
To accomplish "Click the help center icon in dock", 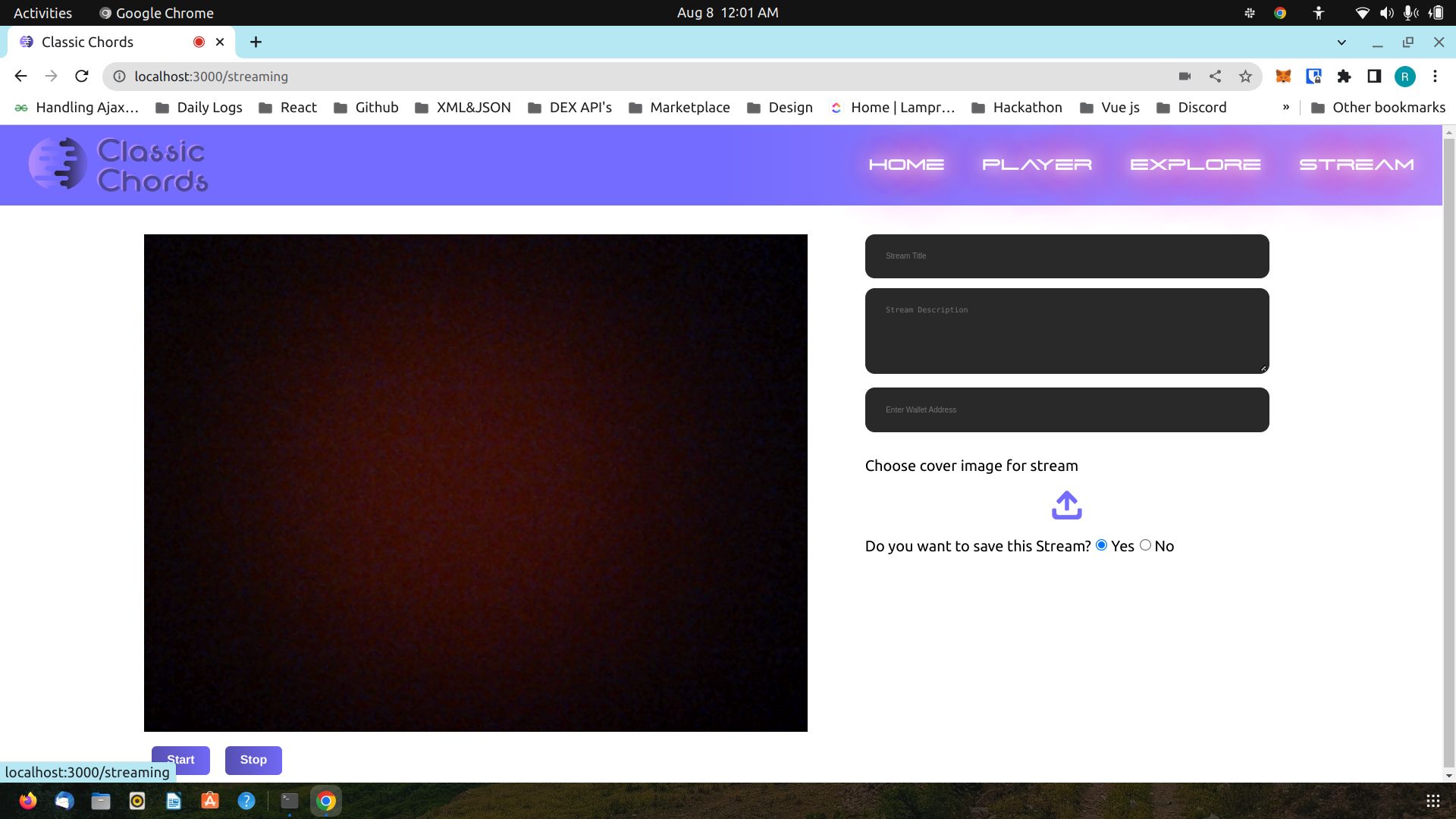I will click(x=246, y=800).
